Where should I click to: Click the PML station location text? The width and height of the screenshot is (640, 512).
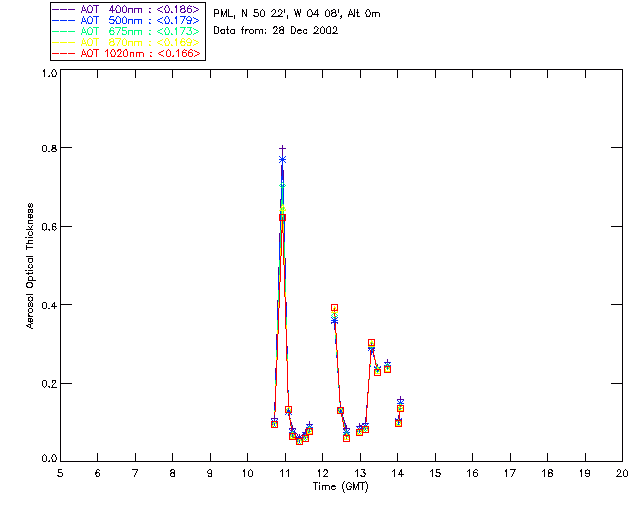pos(297,14)
